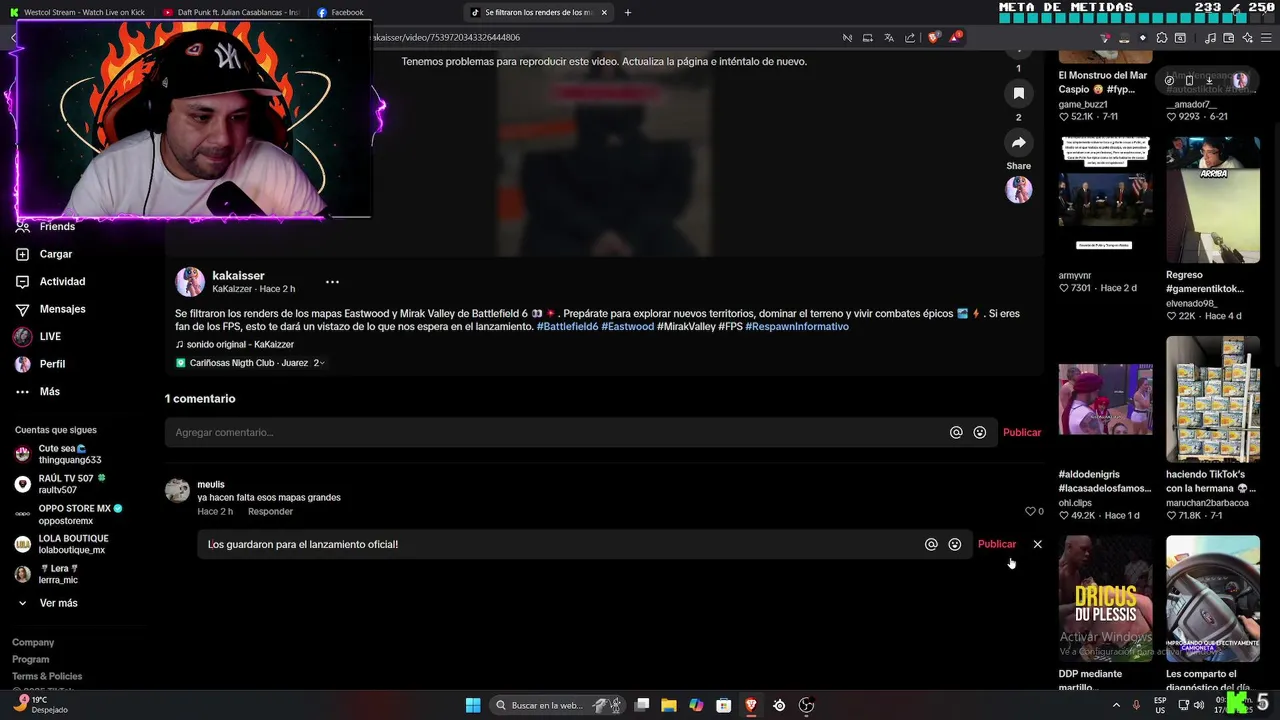Open the emoji icon in reply box
1280x720 pixels.
click(x=955, y=545)
